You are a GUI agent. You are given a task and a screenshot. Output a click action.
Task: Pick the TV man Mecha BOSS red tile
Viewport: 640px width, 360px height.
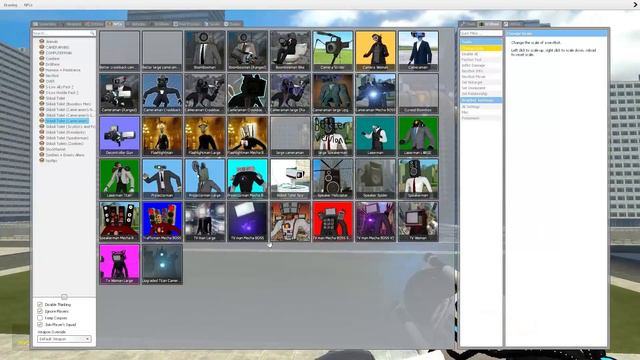pyautogui.click(x=333, y=221)
